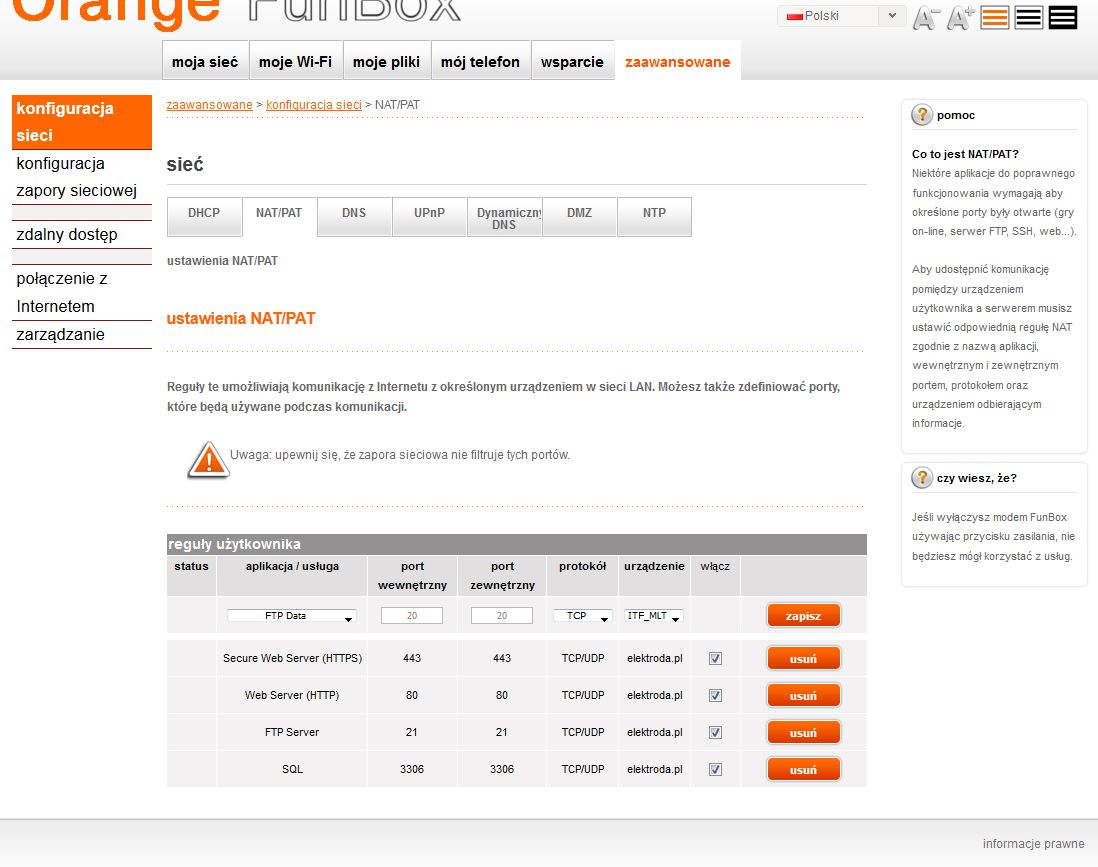Click the increase font size icon

pos(958,15)
